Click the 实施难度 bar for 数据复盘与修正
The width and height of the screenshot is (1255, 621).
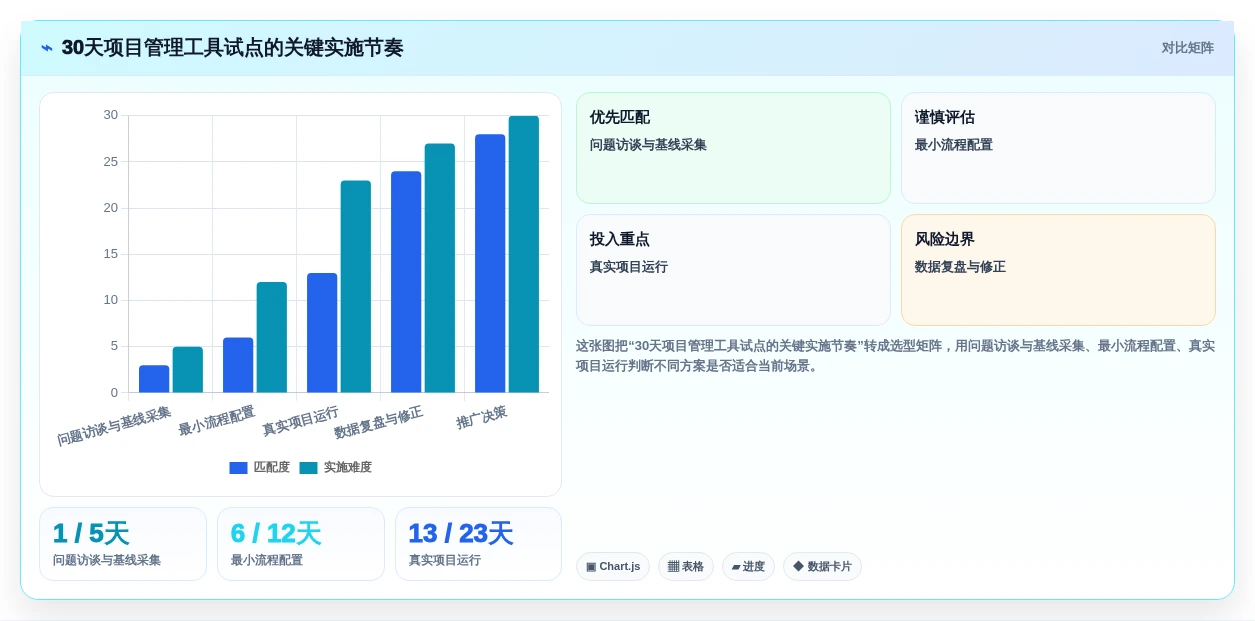coord(440,268)
